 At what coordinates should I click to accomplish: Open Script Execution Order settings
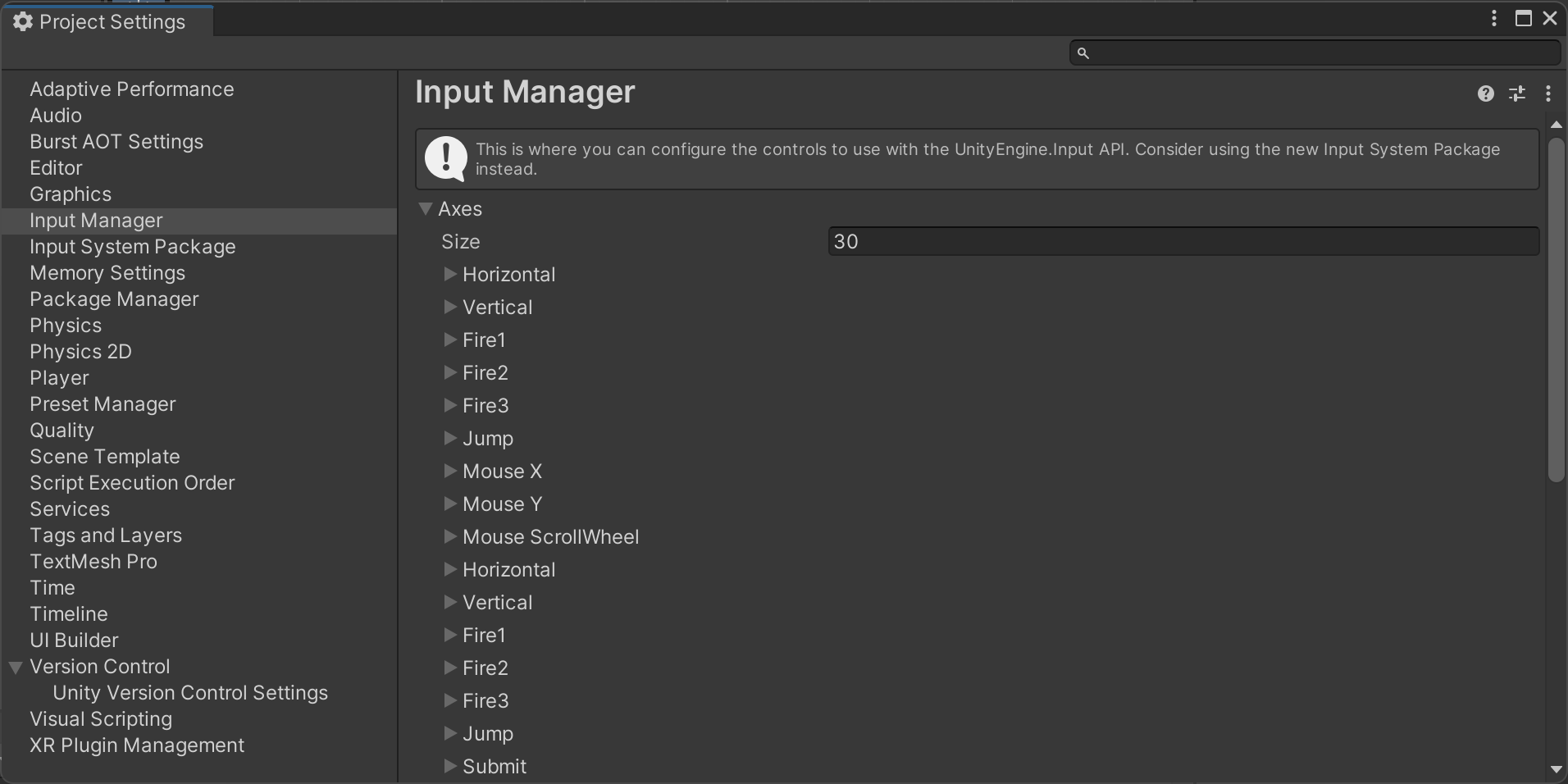tap(132, 482)
